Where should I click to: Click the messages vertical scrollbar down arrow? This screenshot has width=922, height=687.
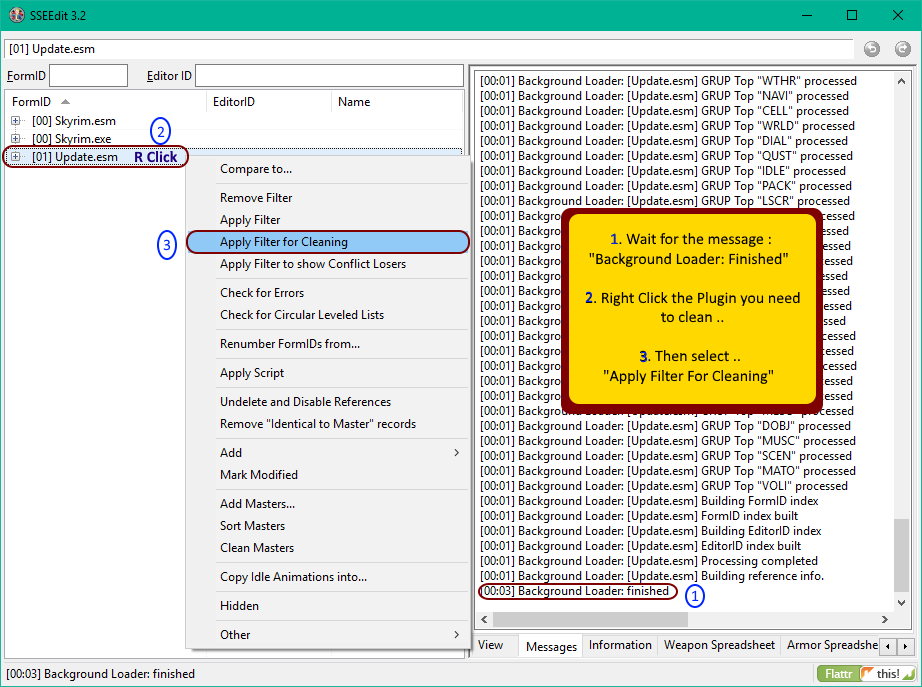click(x=901, y=602)
